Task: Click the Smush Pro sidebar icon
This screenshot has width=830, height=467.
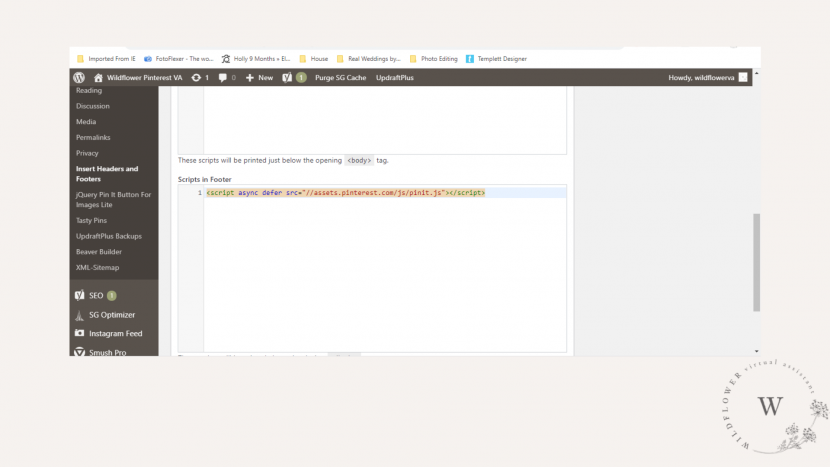Action: [79, 352]
